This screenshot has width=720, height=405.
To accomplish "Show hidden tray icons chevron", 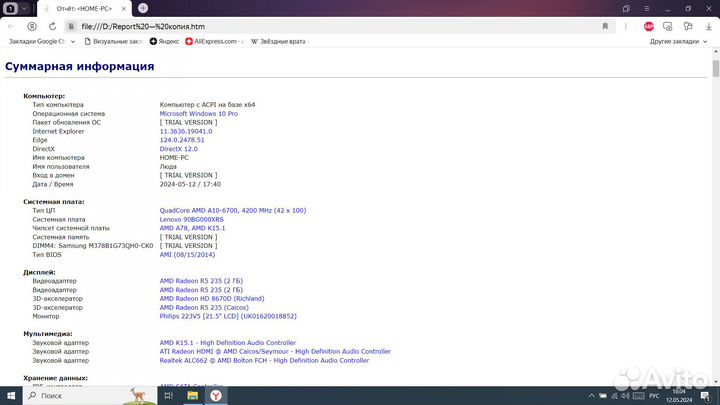I will pos(591,395).
